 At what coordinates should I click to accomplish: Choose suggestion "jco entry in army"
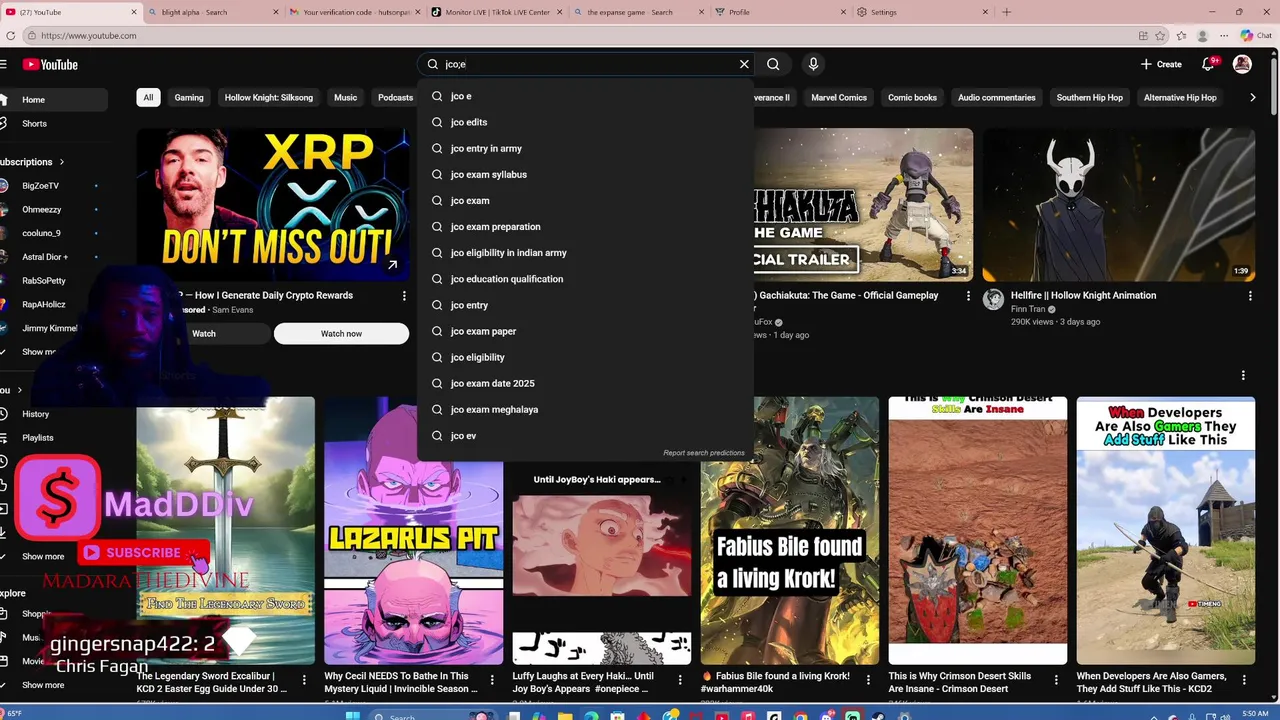point(585,148)
